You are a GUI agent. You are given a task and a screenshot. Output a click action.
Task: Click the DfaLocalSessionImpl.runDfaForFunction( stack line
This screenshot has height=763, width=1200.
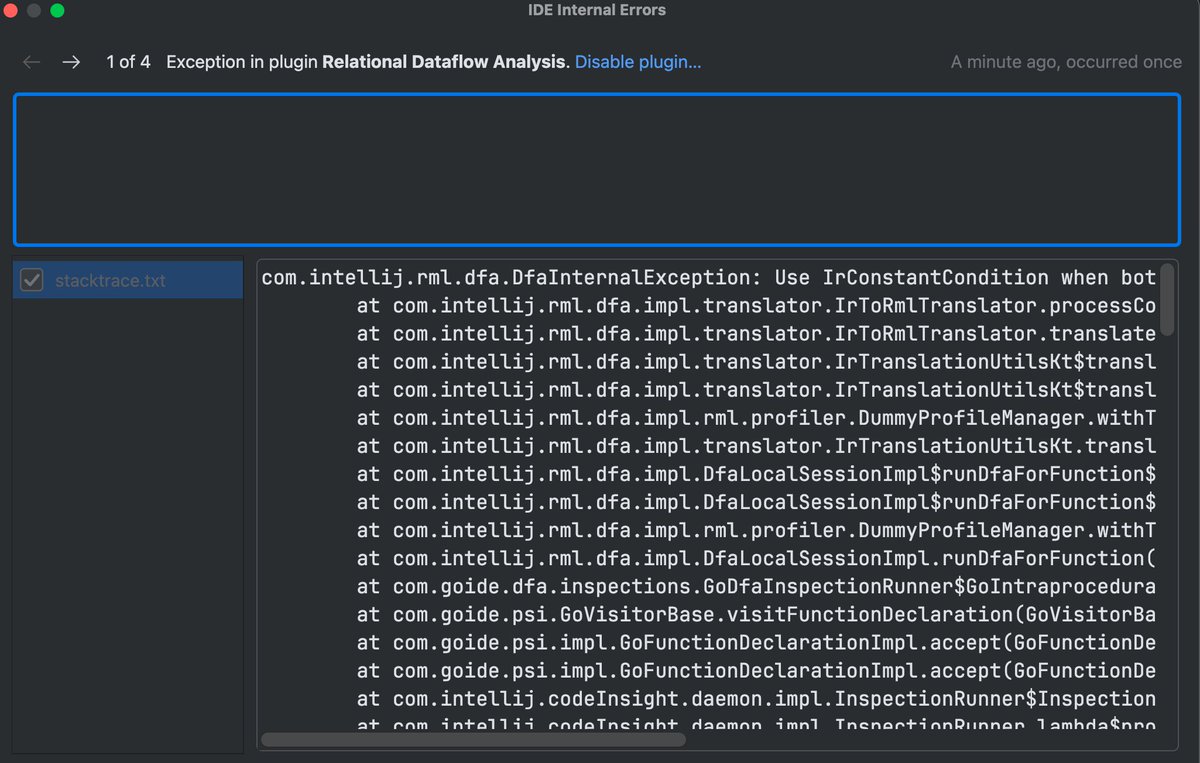756,558
